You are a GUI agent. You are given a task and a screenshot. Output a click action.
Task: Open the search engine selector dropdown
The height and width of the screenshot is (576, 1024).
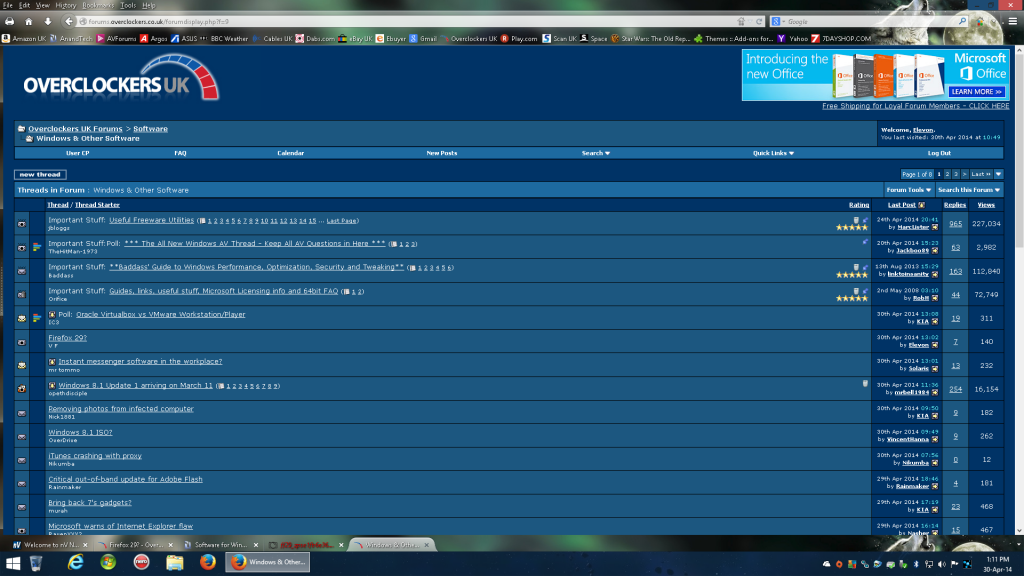pos(778,22)
